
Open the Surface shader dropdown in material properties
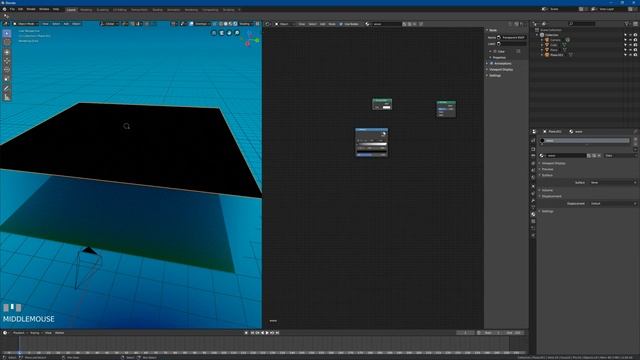pyautogui.click(x=613, y=182)
